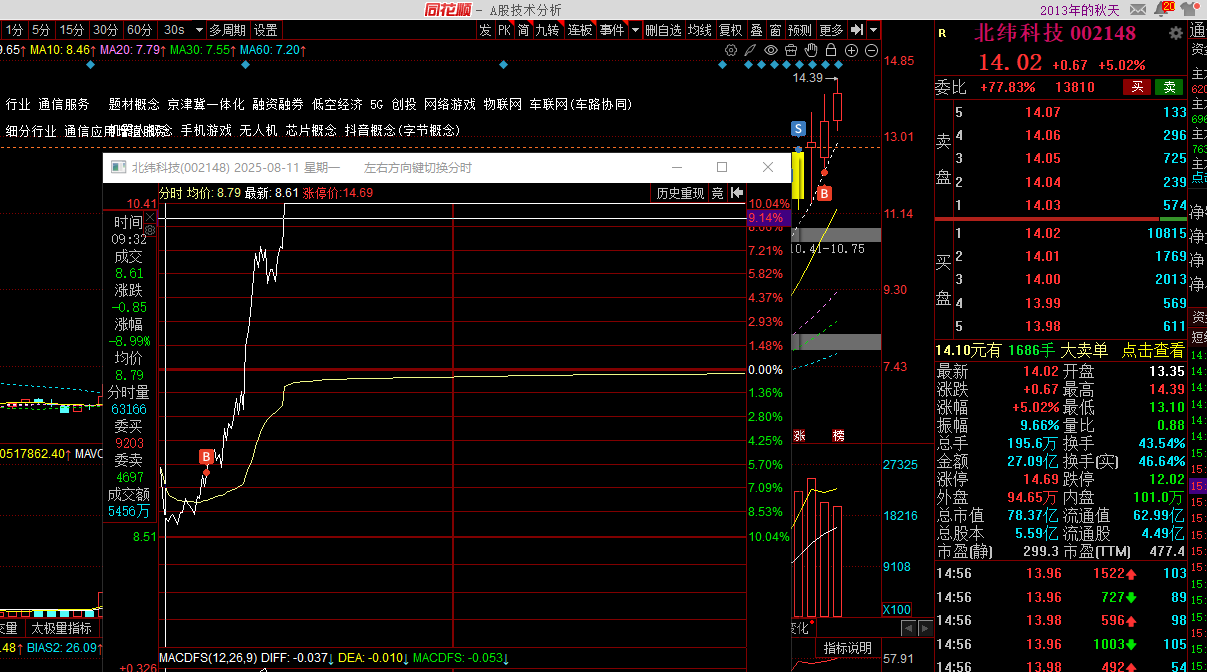Click the 竞 auction button in popup
Image resolution: width=1207 pixels, height=672 pixels.
pos(718,193)
